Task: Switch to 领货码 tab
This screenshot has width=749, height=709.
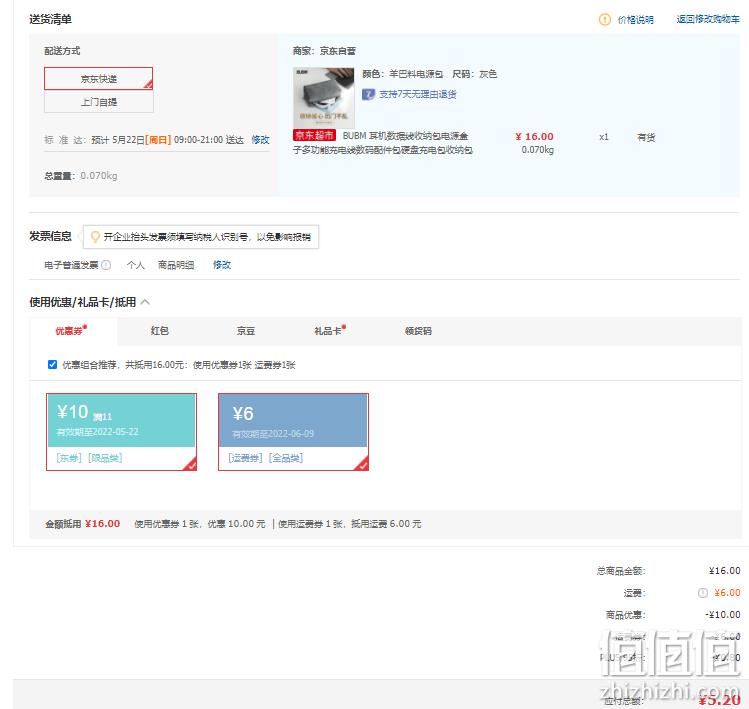Action: click(x=418, y=331)
